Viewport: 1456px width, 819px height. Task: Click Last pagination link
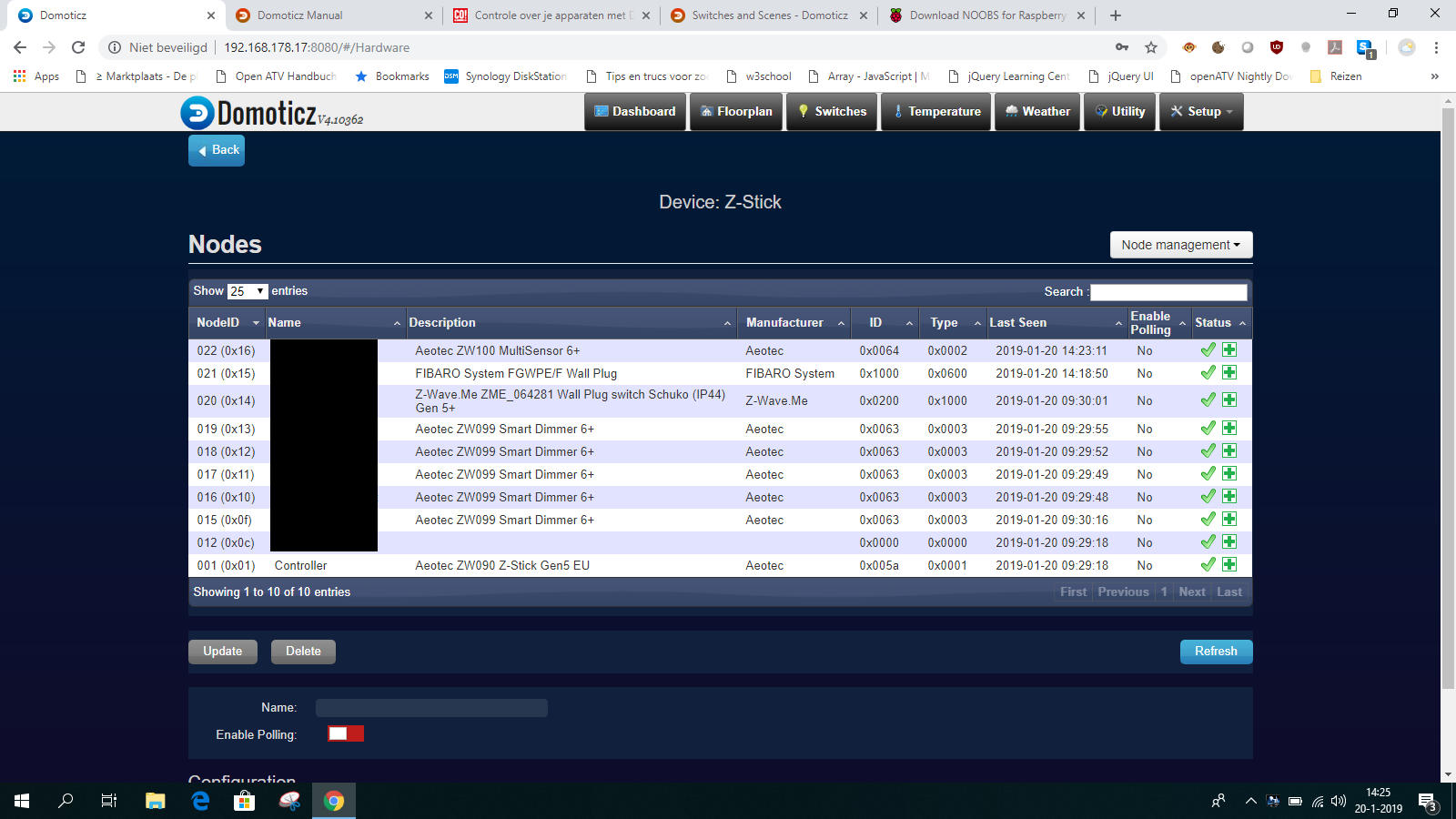(1229, 592)
